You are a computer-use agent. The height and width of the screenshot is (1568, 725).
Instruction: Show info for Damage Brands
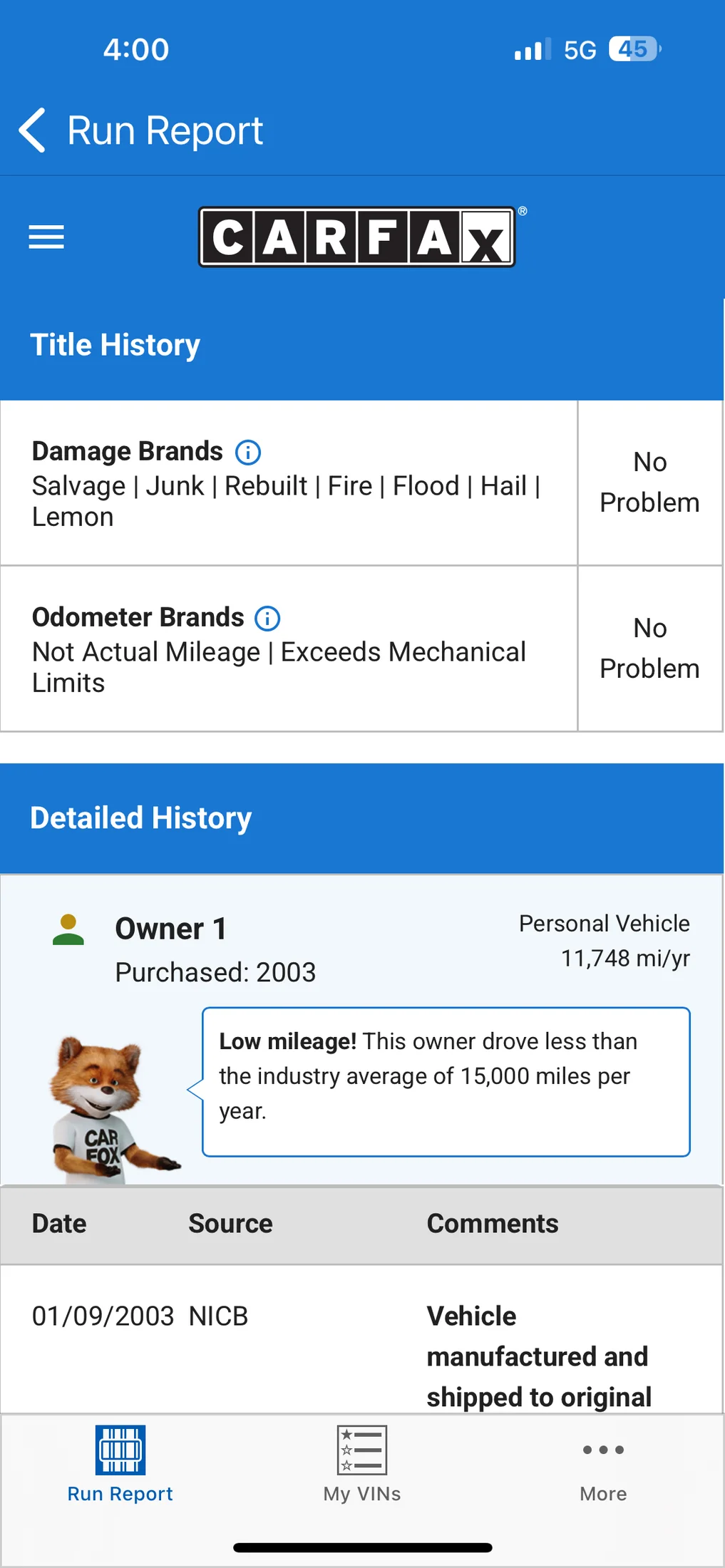coord(248,452)
